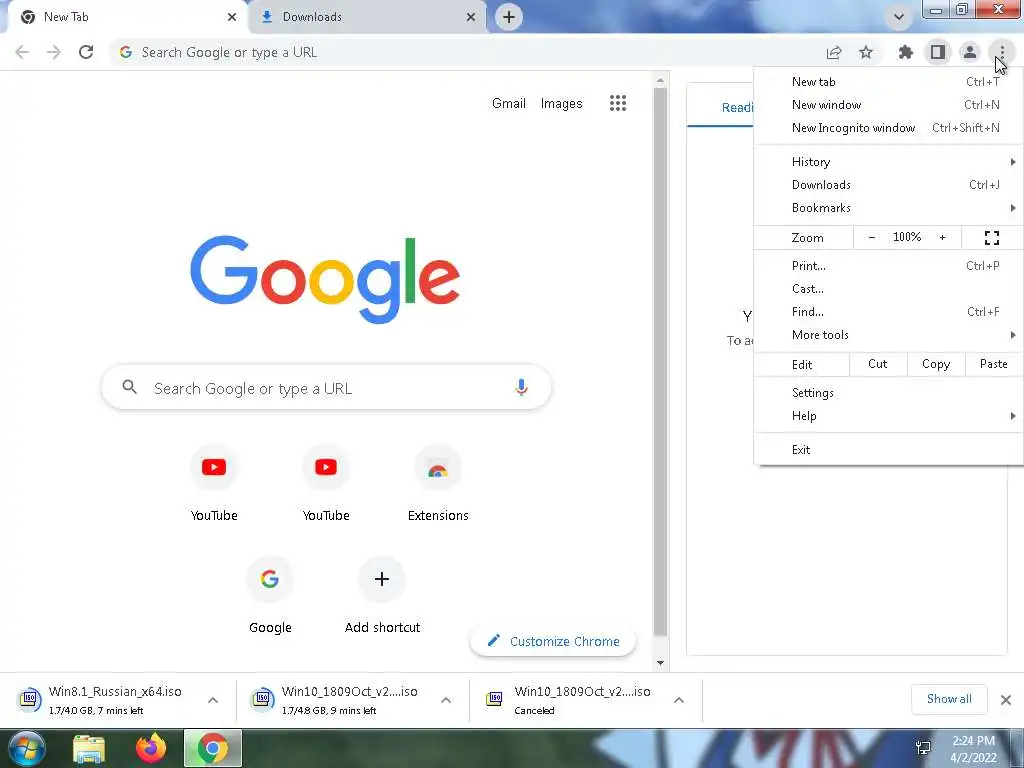Choose Find... from the menu

(x=888, y=312)
